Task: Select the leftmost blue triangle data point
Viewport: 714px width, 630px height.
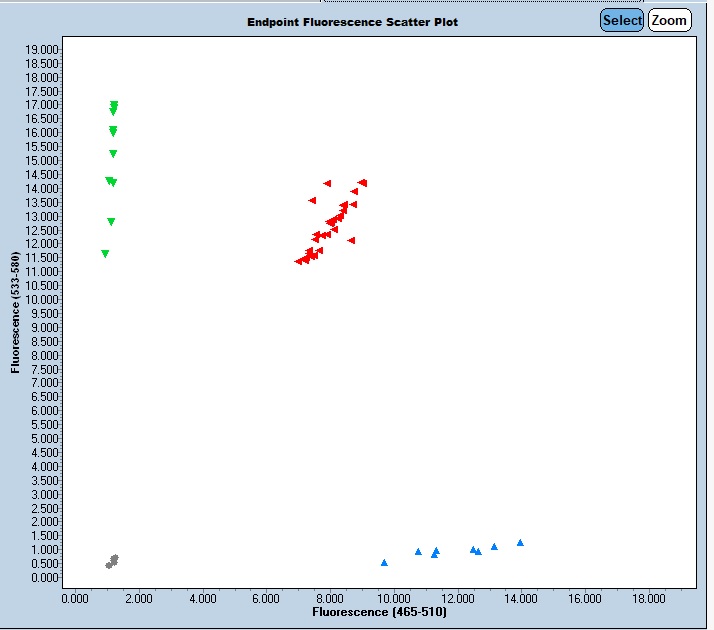Action: [384, 562]
